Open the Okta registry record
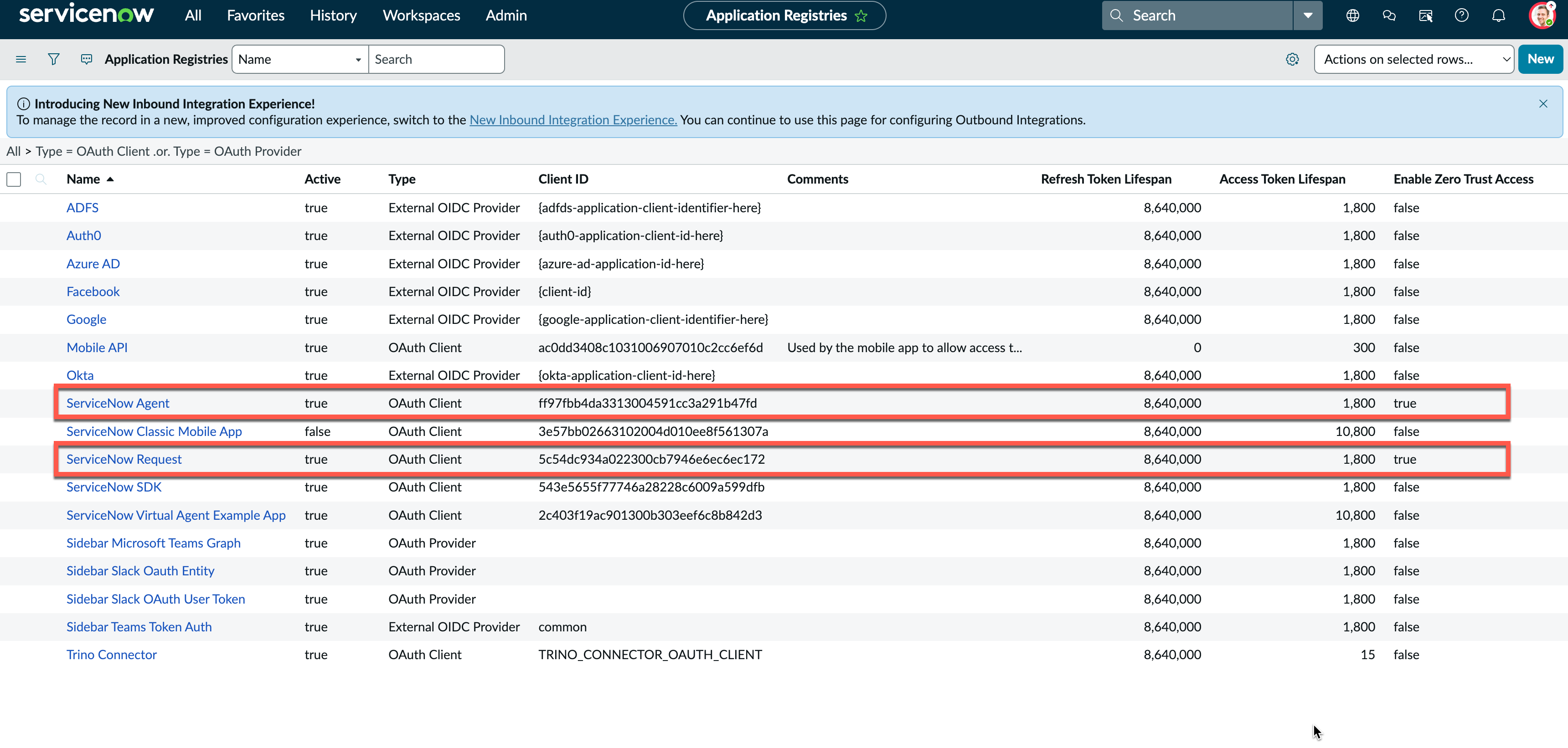The height and width of the screenshot is (748, 1568). coord(80,375)
